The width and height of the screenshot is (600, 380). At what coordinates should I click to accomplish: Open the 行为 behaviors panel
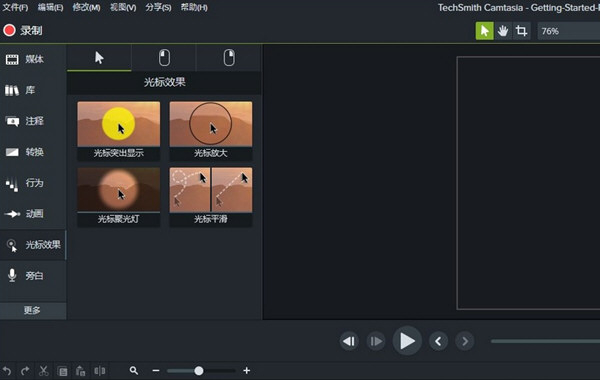[x=33, y=183]
